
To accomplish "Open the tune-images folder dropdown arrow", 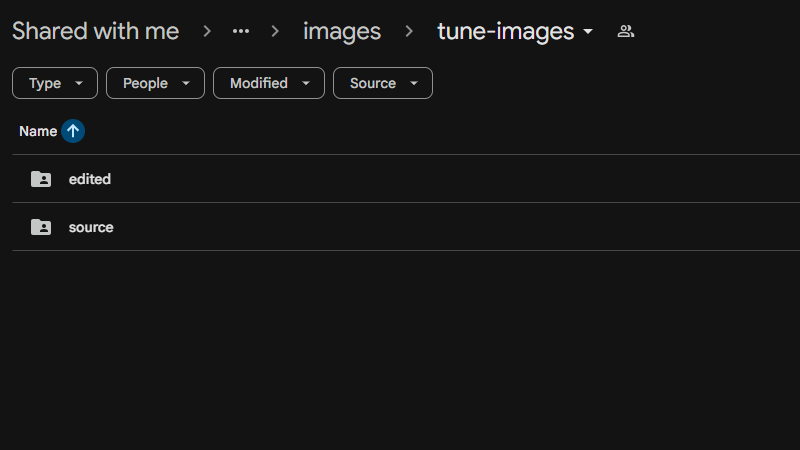I will tap(588, 32).
